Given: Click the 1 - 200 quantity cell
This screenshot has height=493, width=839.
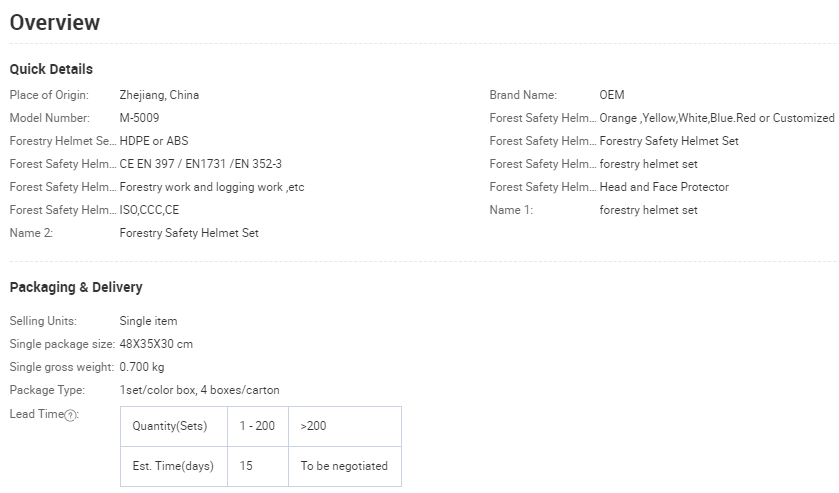Looking at the screenshot, I should (257, 426).
